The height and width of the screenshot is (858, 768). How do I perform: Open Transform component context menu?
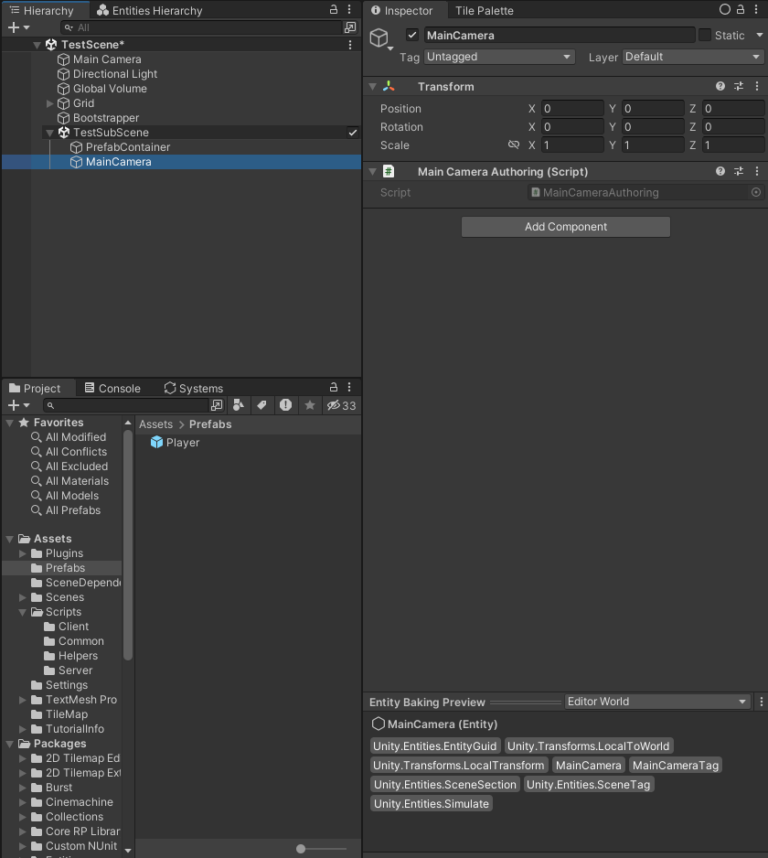click(x=757, y=86)
